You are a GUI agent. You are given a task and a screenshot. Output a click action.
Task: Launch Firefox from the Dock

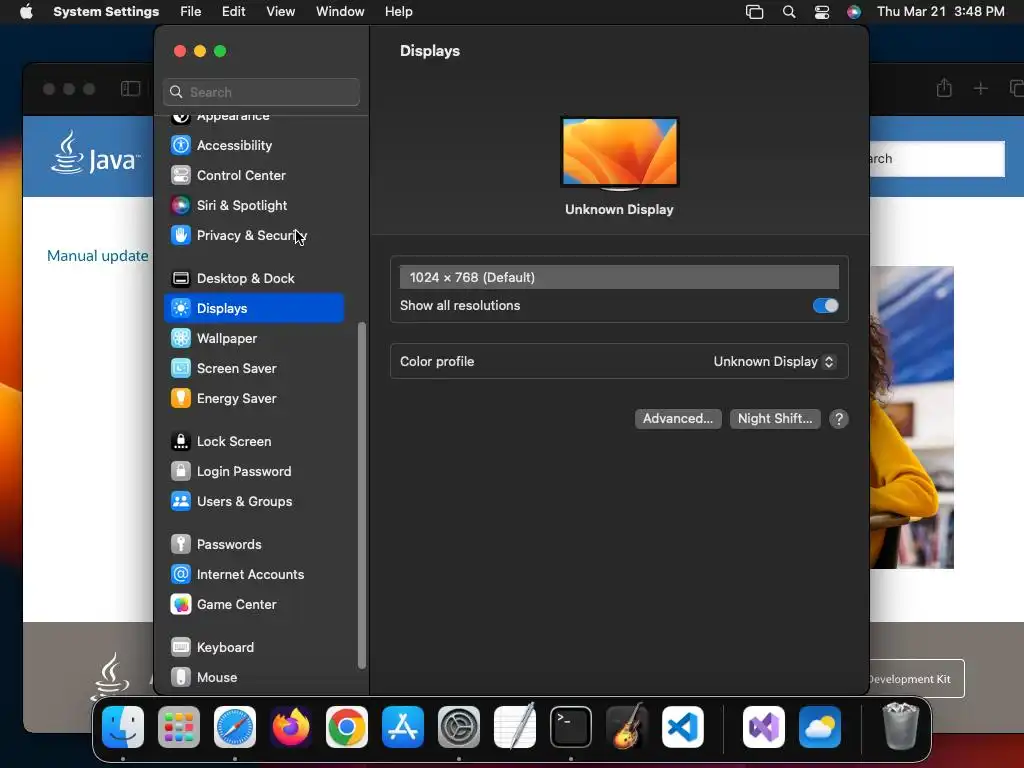point(291,727)
